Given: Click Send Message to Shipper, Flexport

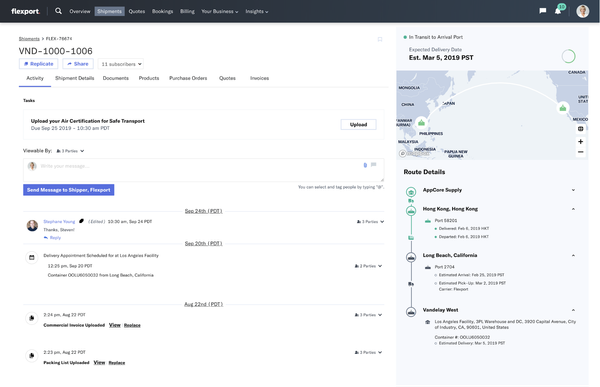Looking at the screenshot, I should [68, 190].
